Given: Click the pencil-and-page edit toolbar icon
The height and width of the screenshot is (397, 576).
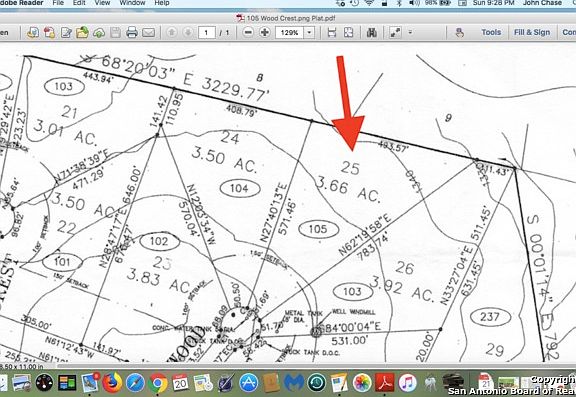Looking at the screenshot, I should [x=66, y=33].
